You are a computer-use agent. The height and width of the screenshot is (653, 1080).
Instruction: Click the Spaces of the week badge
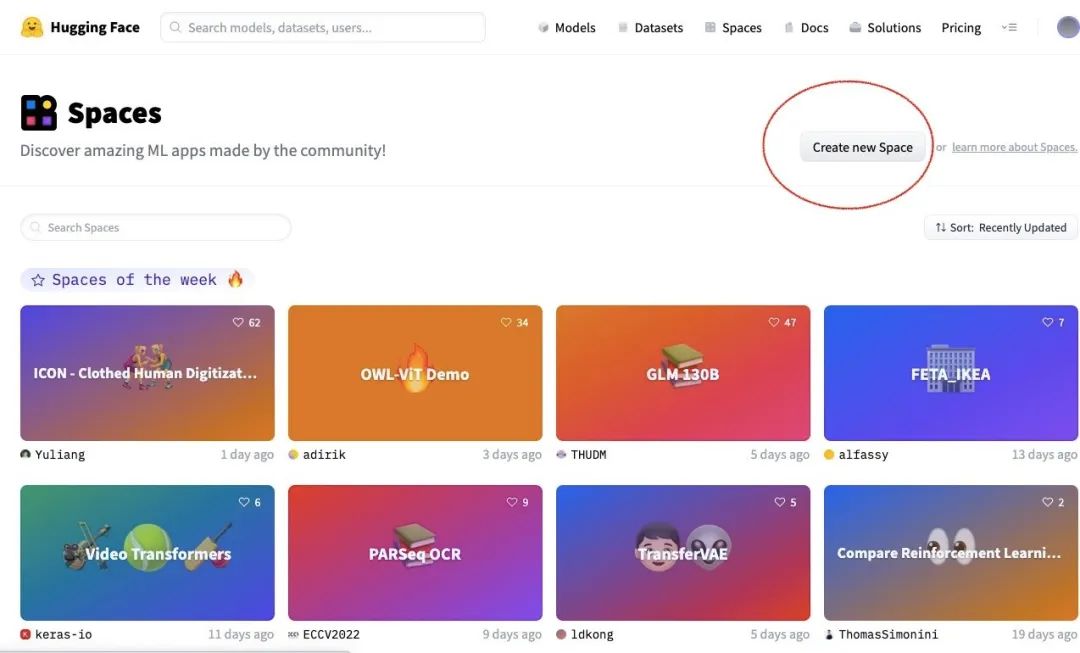(137, 280)
